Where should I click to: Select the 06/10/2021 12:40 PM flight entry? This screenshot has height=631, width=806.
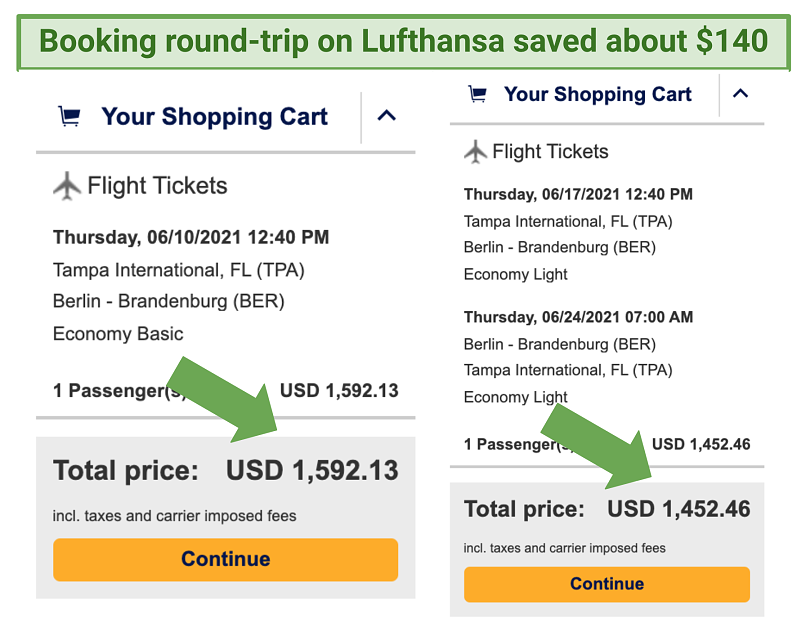pos(191,237)
